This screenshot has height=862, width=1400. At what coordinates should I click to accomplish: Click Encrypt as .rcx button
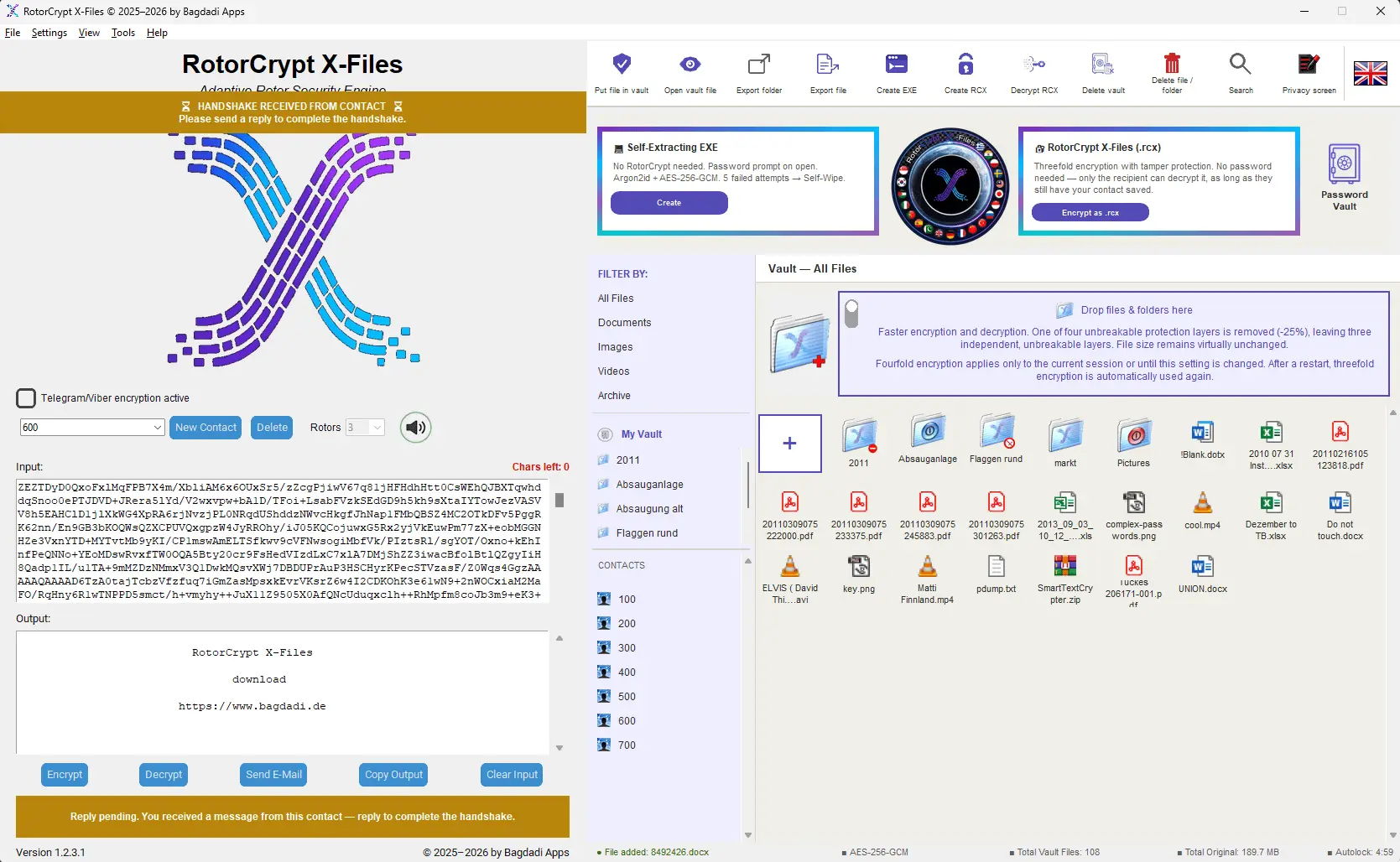pos(1090,213)
